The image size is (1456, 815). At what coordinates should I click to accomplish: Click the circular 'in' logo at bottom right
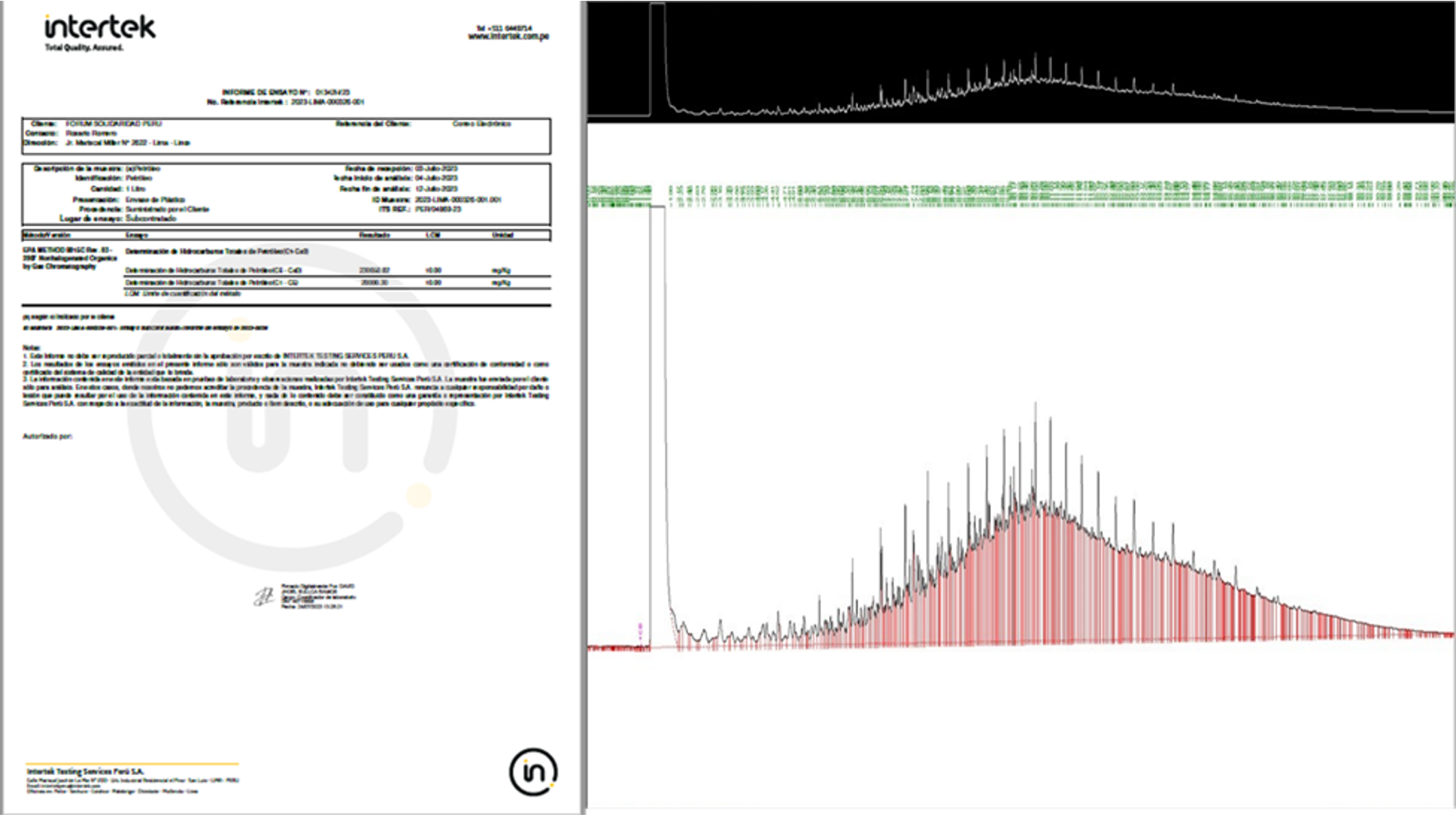point(533,771)
